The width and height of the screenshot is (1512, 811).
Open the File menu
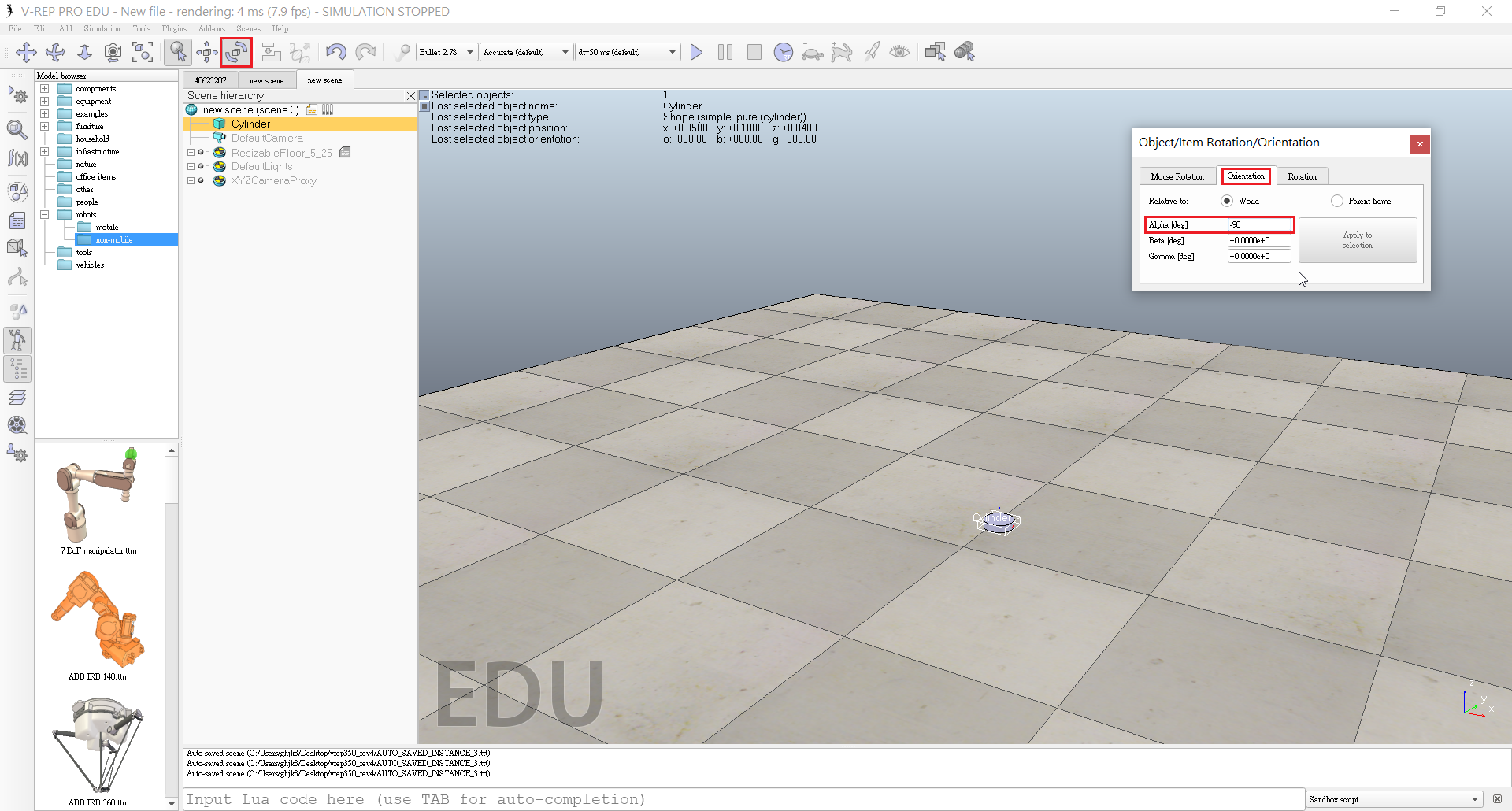coord(15,28)
